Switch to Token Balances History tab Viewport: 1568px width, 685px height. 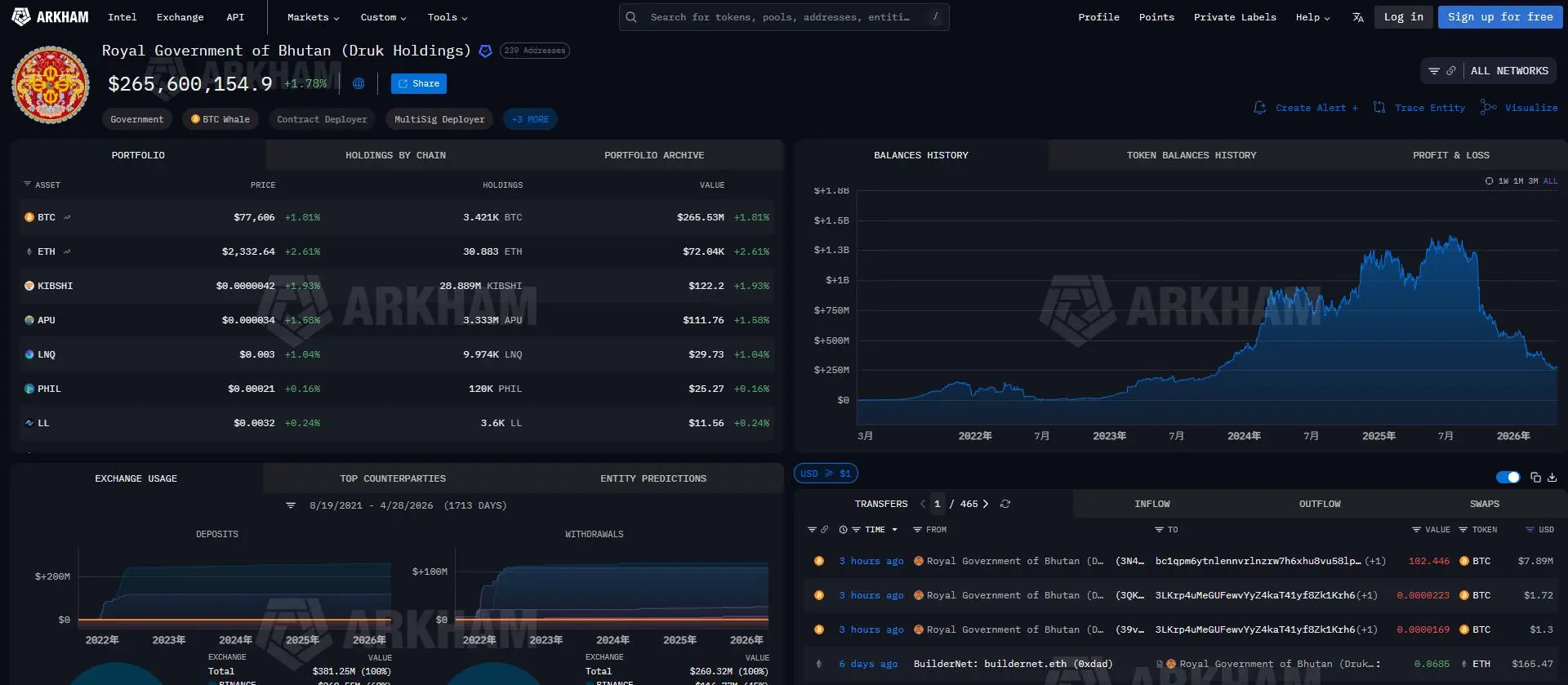(1192, 155)
